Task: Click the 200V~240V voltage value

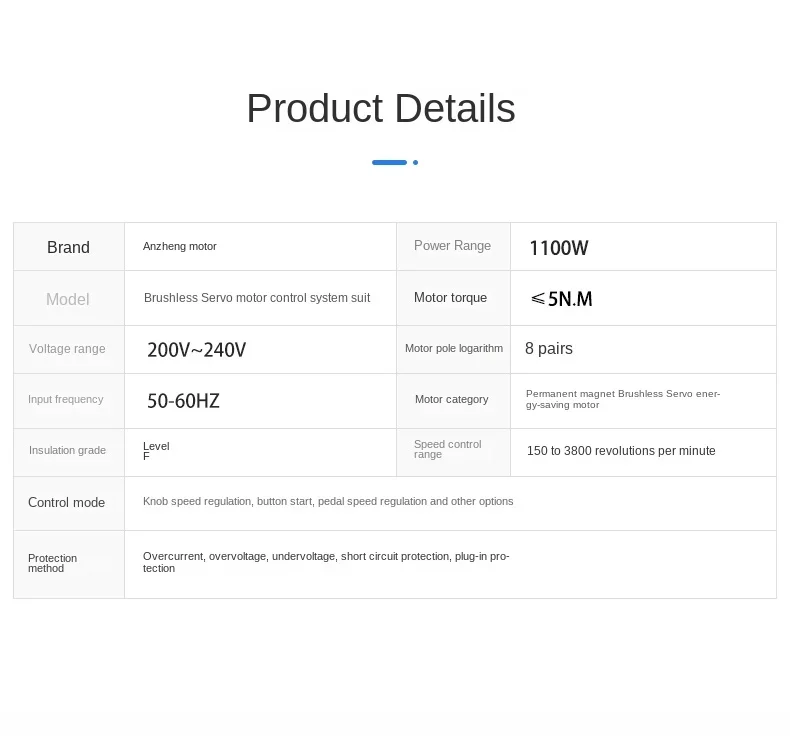Action: click(196, 350)
